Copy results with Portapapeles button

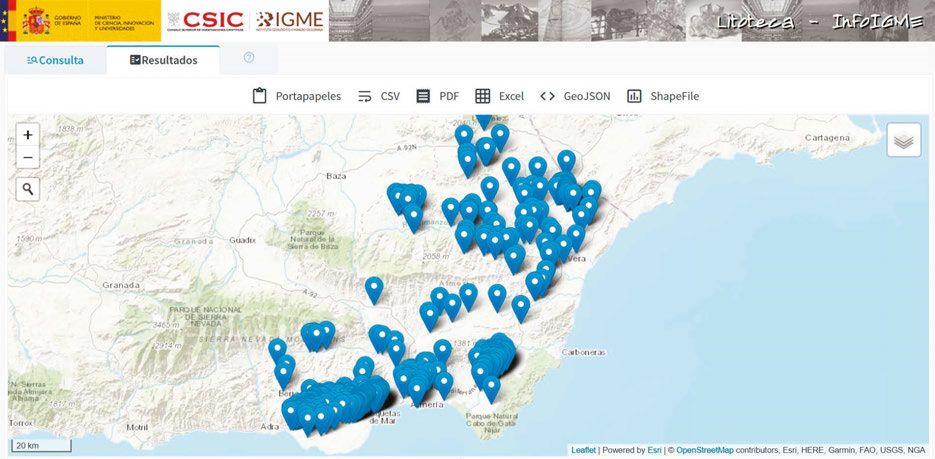296,96
